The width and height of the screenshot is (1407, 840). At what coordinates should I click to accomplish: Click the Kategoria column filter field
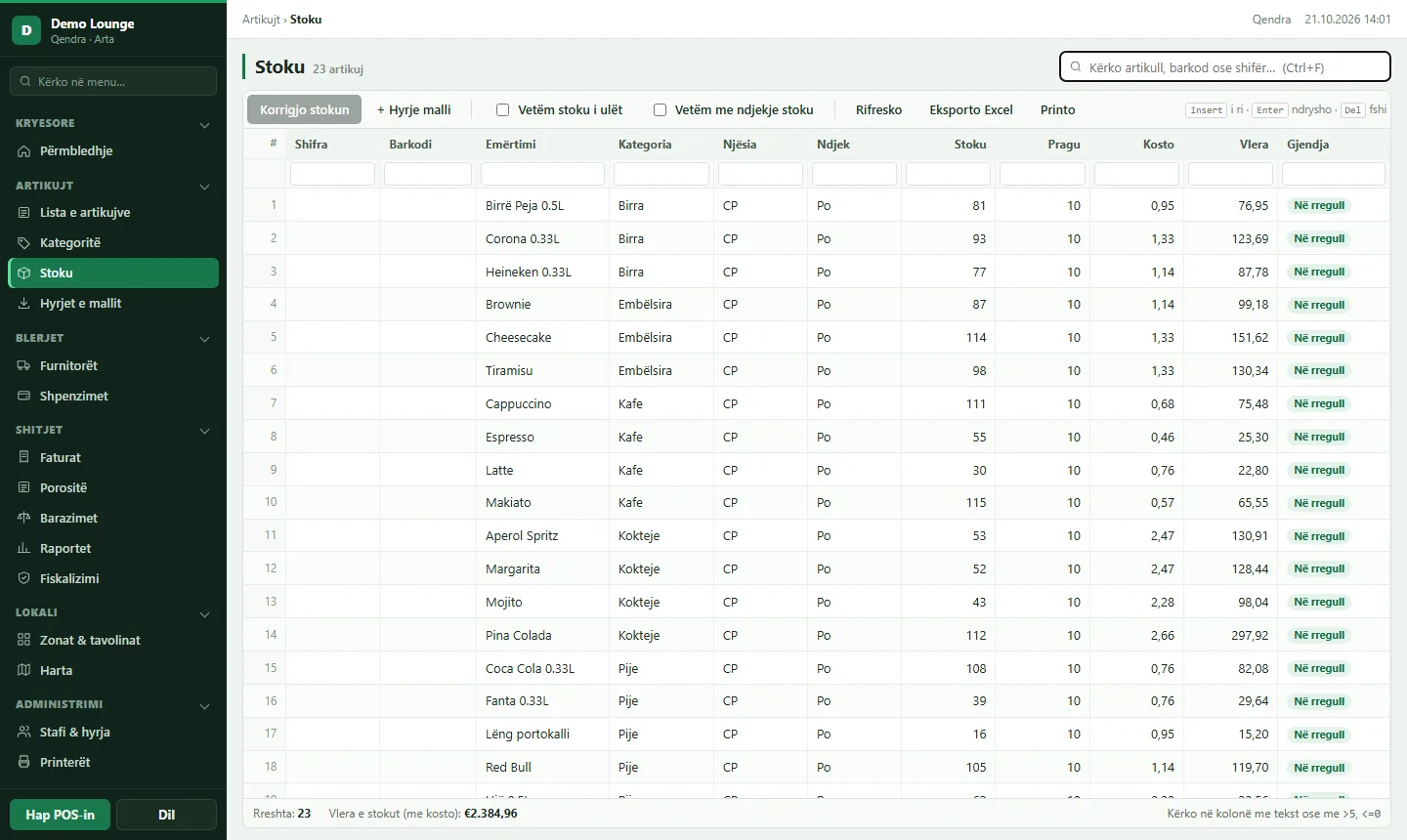(661, 174)
